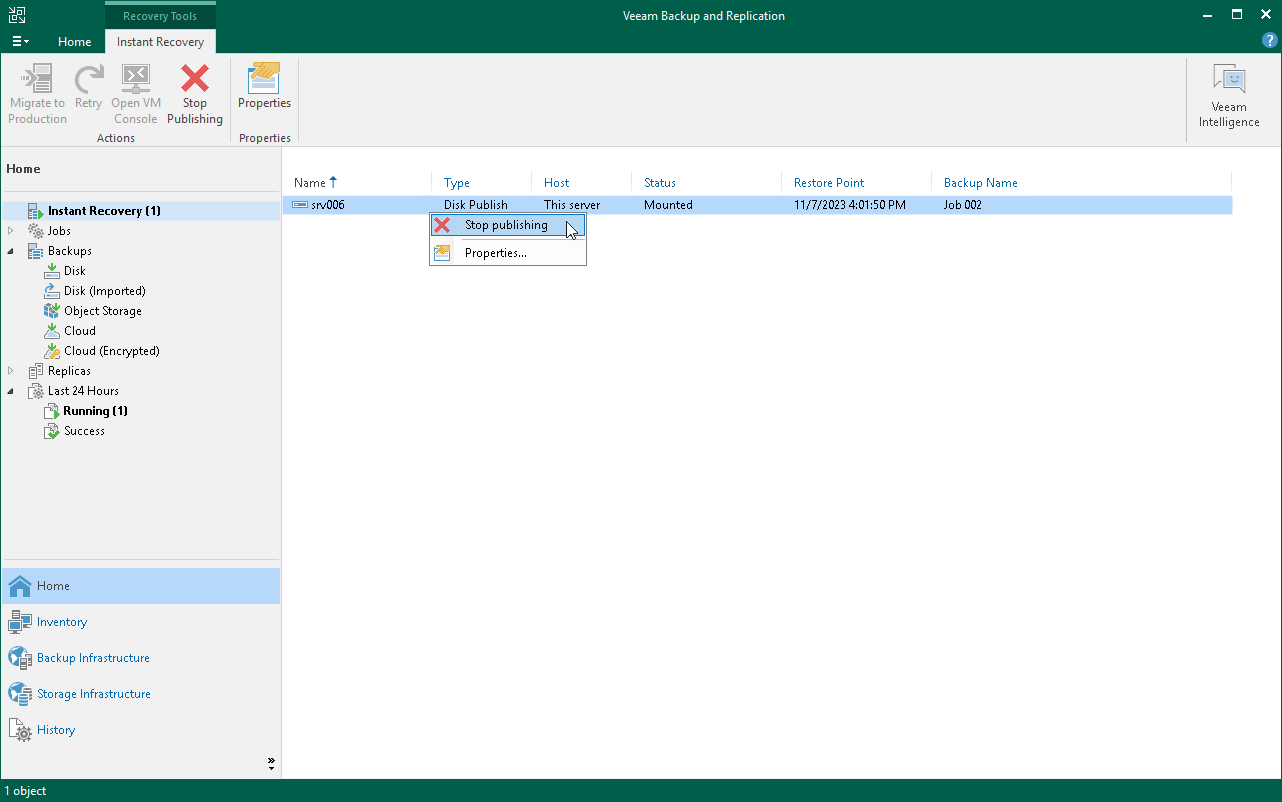Expand the Replicas node
The height and width of the screenshot is (802, 1282).
point(10,370)
